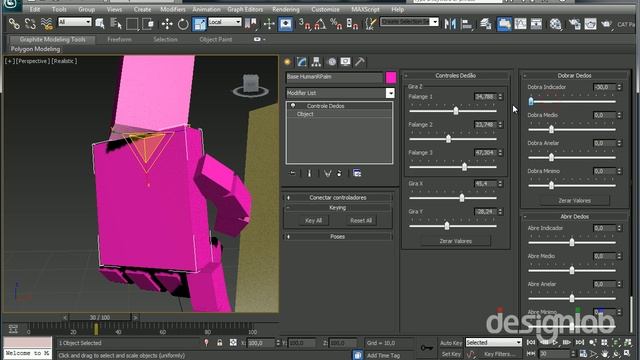The height and width of the screenshot is (360, 640).
Task: Open the Motion panel tab
Action: (x=331, y=62)
